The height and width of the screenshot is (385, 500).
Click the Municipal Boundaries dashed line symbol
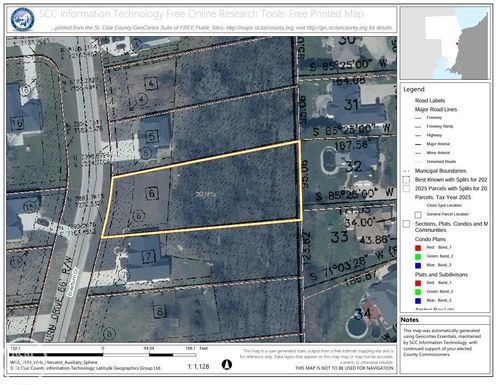click(406, 171)
